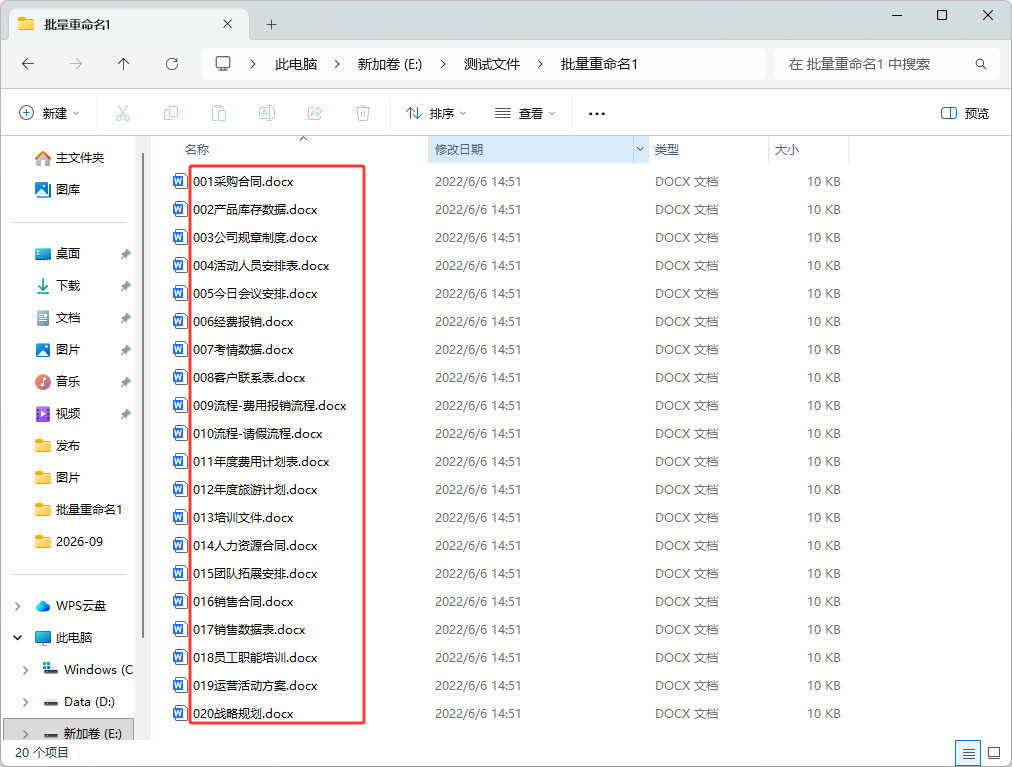1012x767 pixels.
Task: Click the navigation pane scrollbar
Action: click(x=143, y=396)
